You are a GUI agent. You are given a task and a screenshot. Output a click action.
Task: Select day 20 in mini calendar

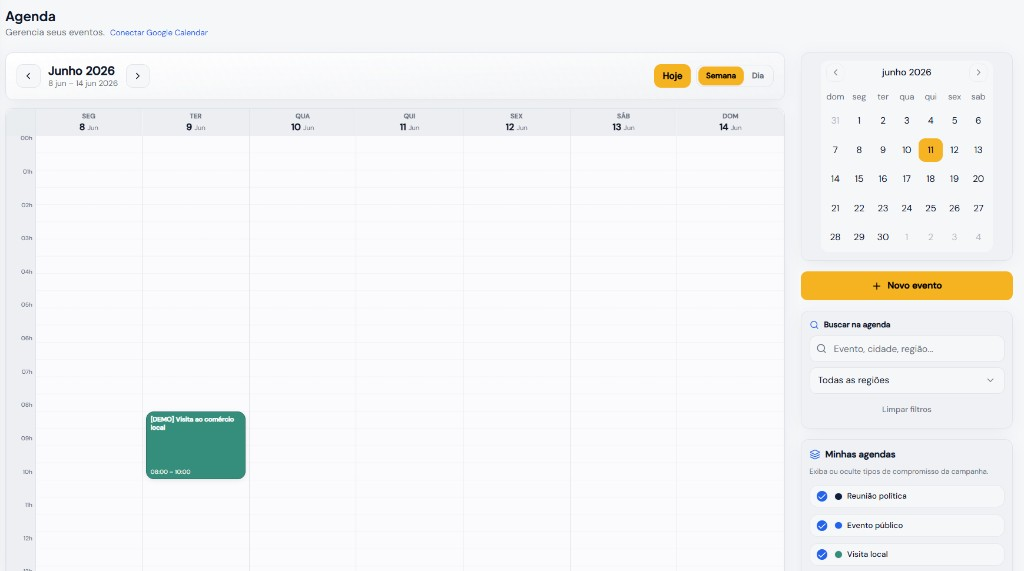click(978, 179)
